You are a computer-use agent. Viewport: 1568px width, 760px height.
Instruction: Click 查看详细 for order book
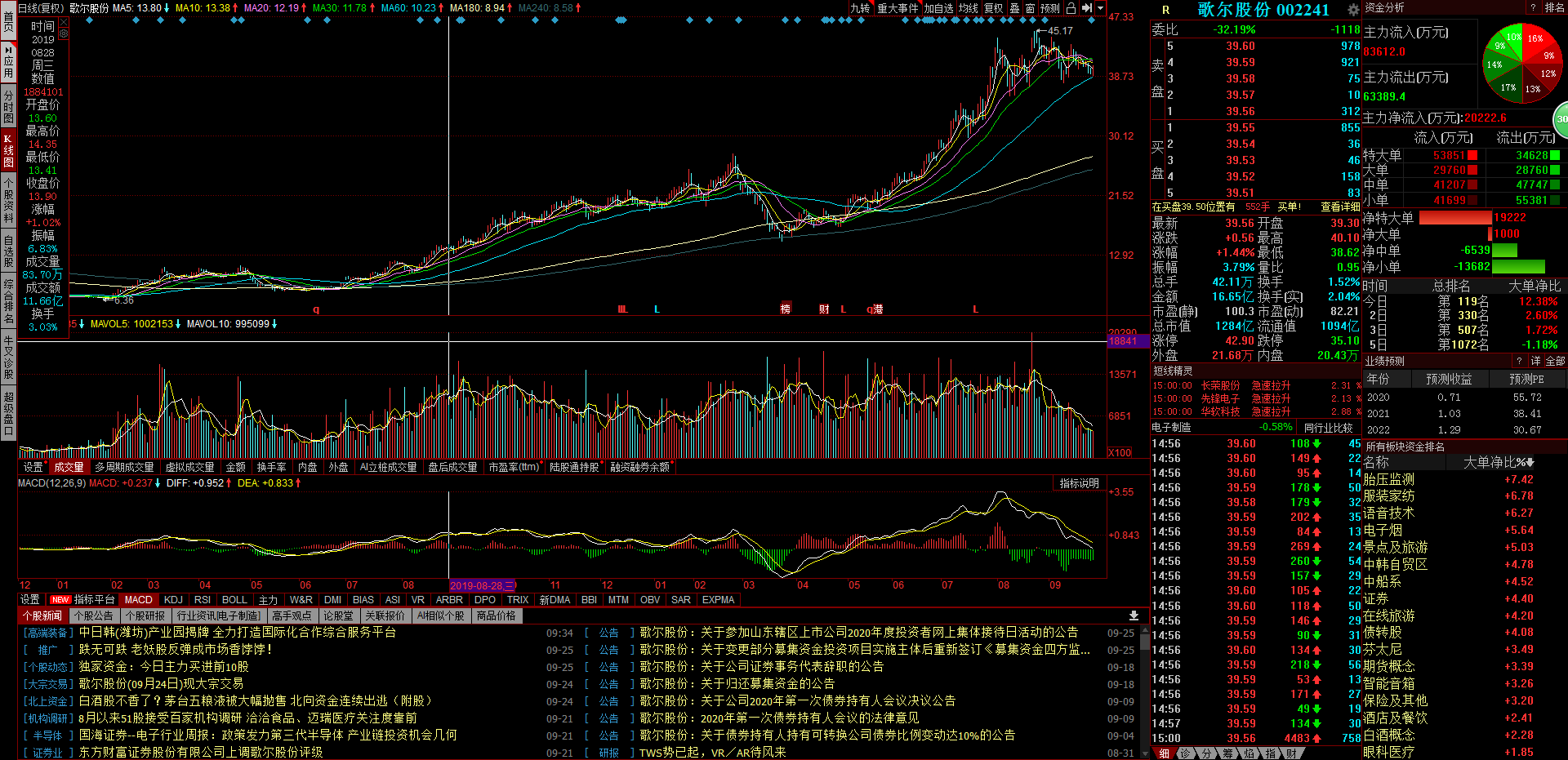pyautogui.click(x=1340, y=207)
